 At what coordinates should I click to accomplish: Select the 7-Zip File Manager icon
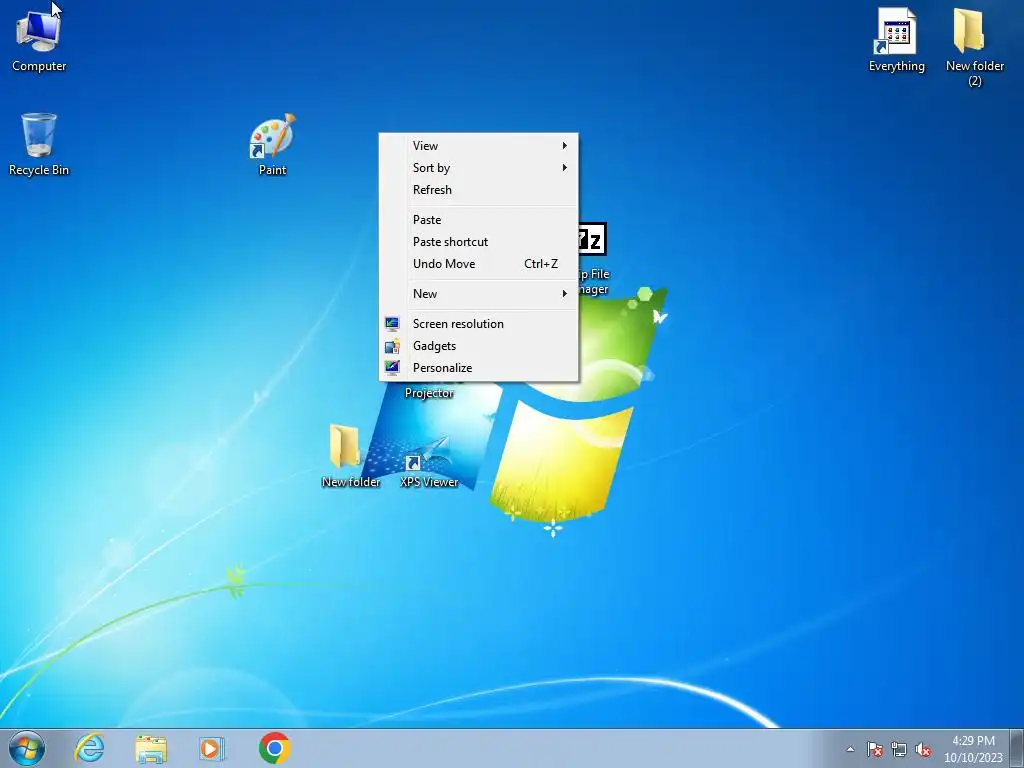click(593, 259)
